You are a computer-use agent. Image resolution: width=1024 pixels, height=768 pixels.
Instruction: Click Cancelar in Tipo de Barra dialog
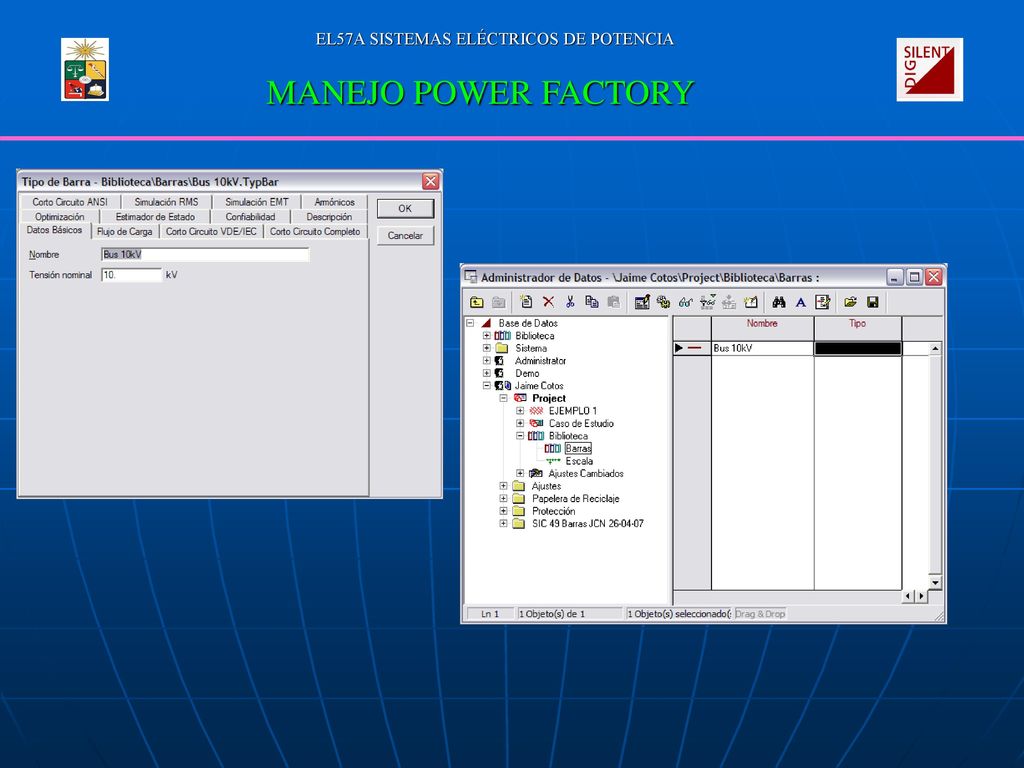click(x=405, y=235)
